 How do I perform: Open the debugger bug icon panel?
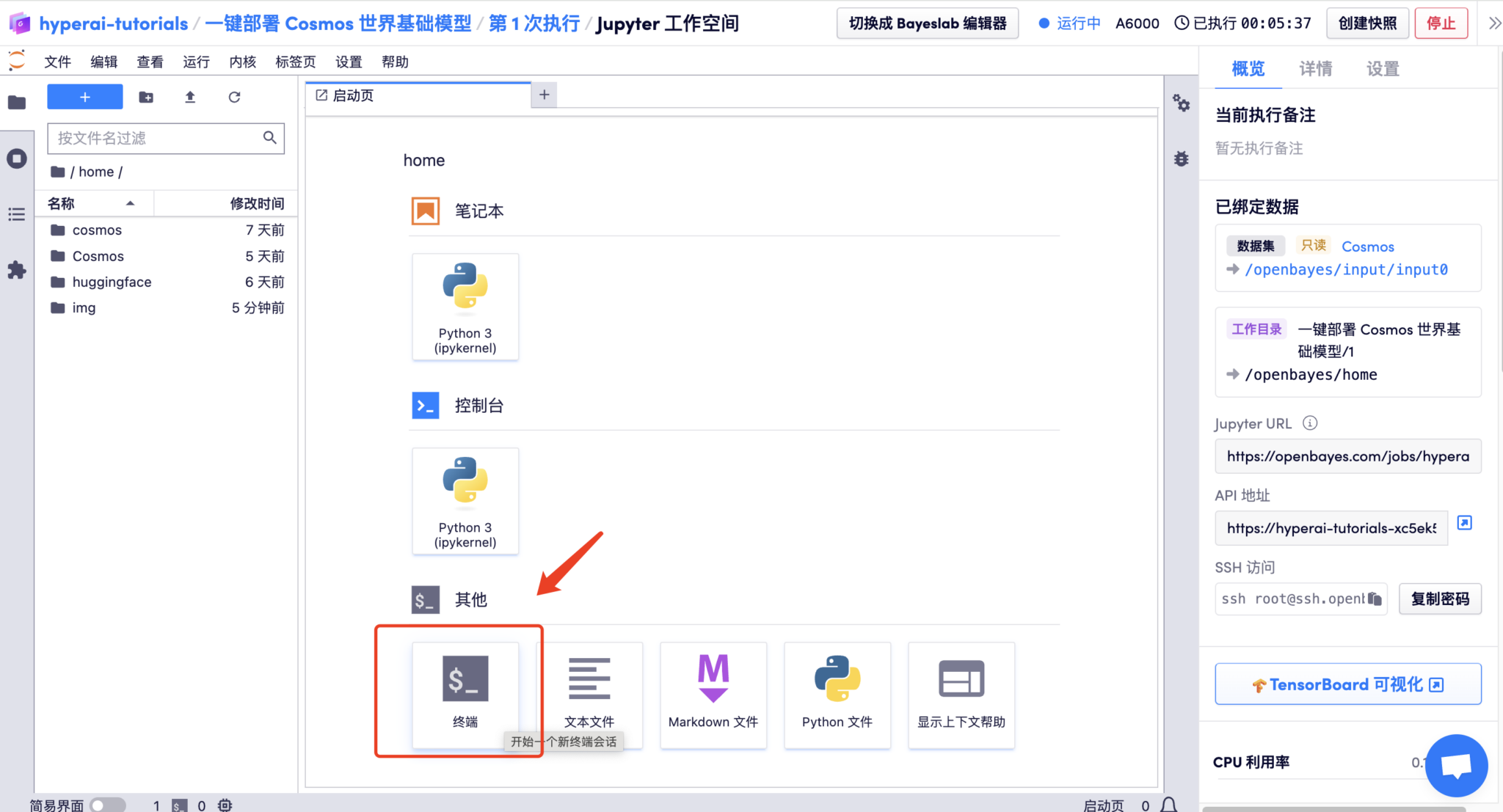click(1181, 158)
